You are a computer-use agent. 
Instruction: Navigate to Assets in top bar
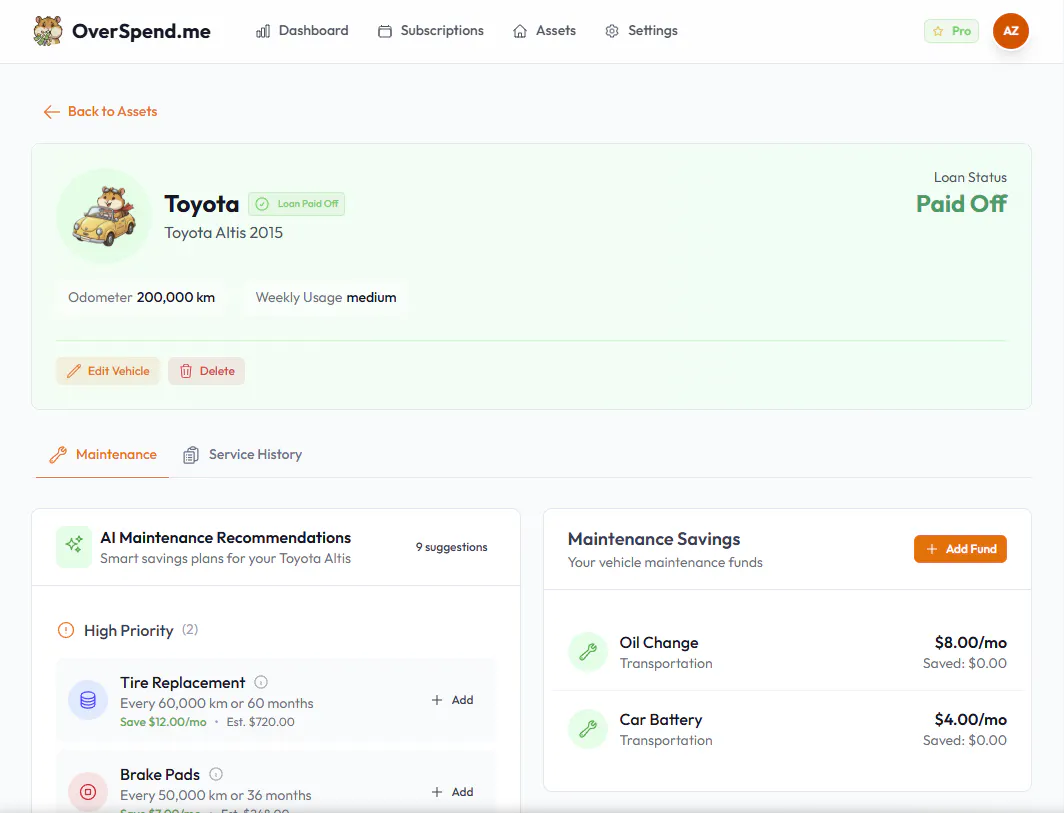pyautogui.click(x=544, y=31)
